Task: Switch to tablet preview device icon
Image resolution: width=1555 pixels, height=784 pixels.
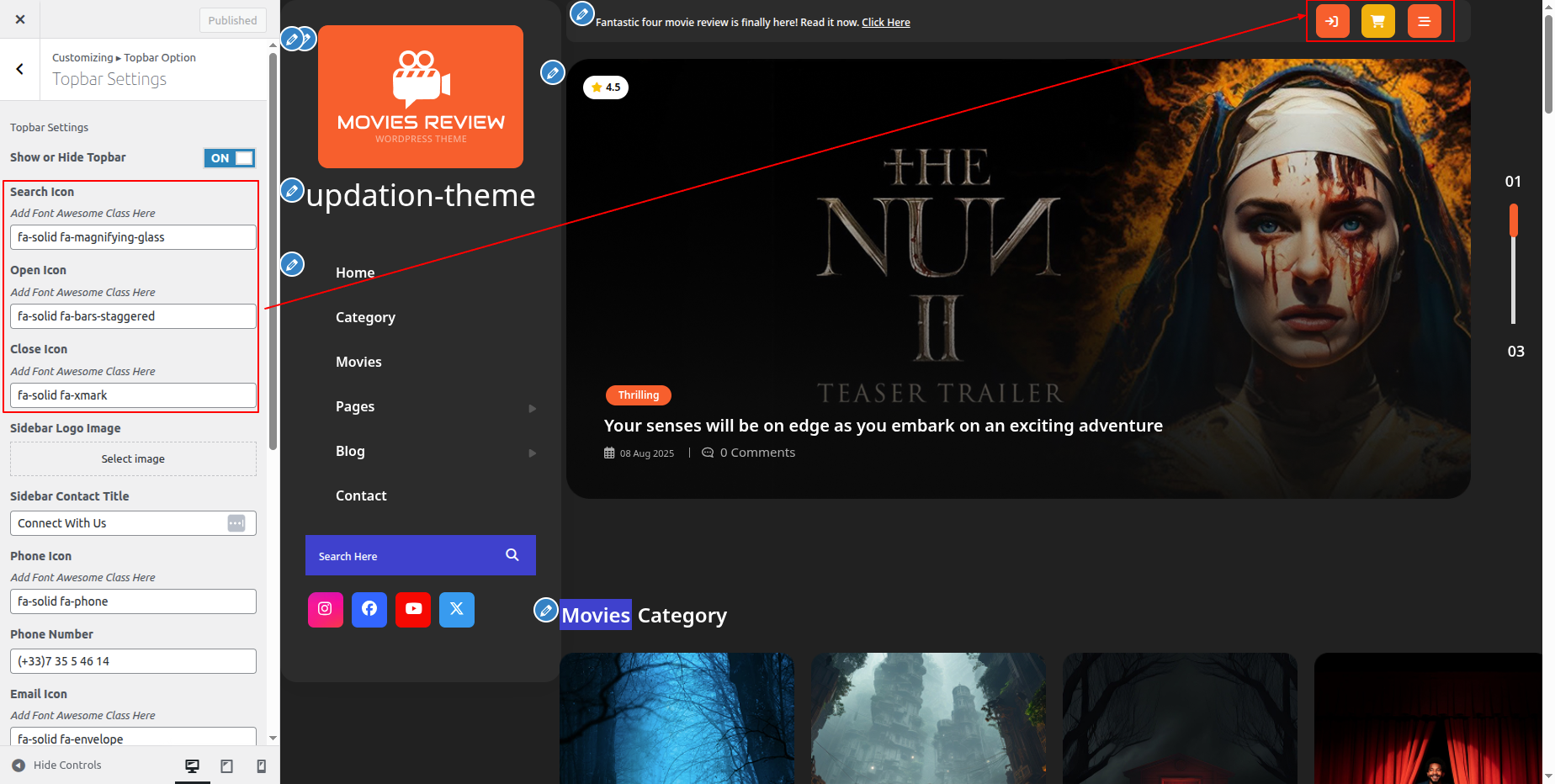Action: click(x=226, y=765)
